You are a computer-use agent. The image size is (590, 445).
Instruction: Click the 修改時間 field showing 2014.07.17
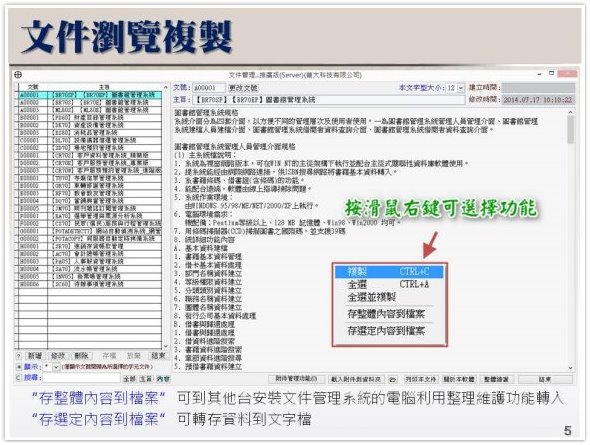click(538, 100)
